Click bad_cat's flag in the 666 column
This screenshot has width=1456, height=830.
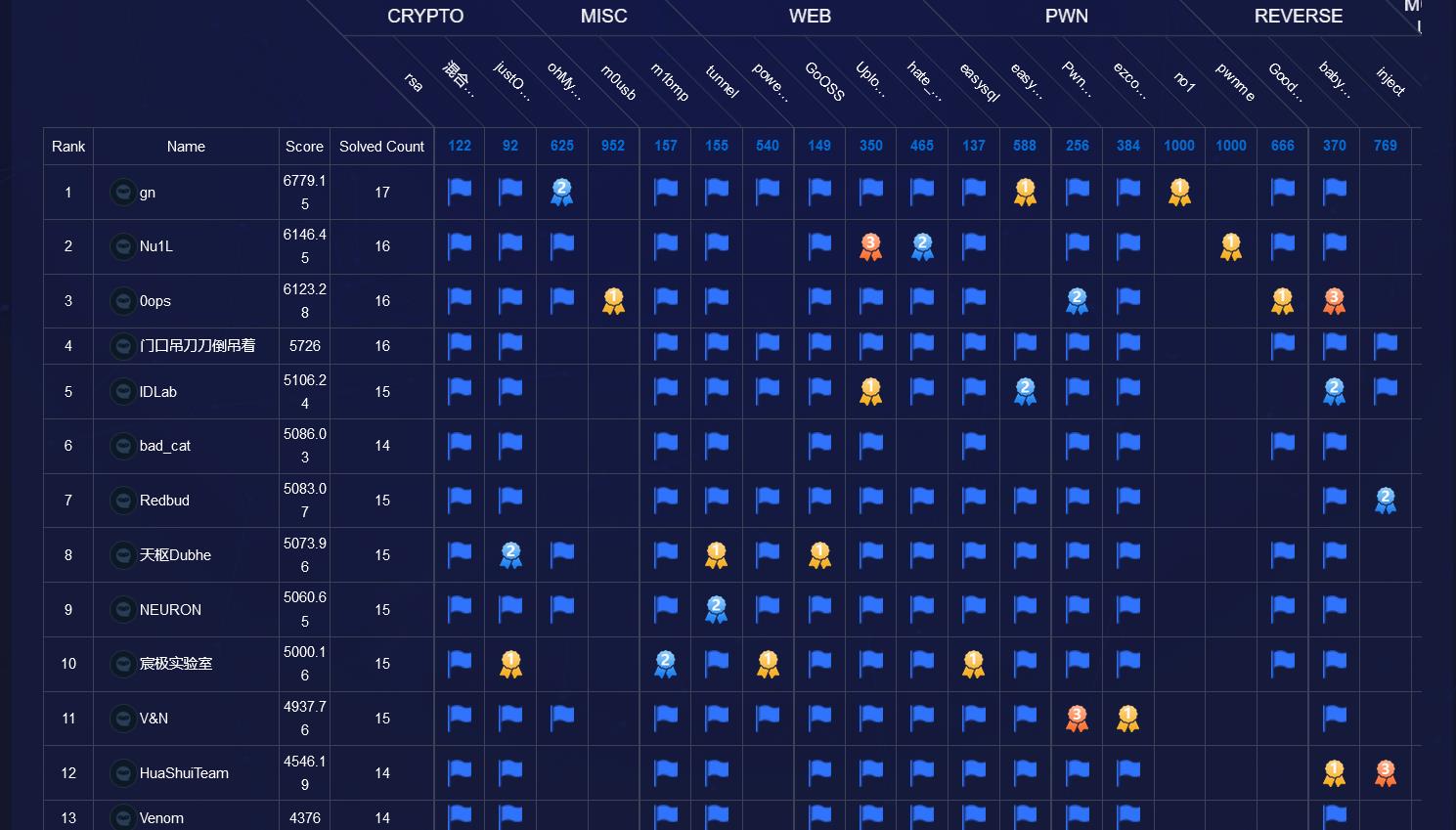(x=1283, y=445)
